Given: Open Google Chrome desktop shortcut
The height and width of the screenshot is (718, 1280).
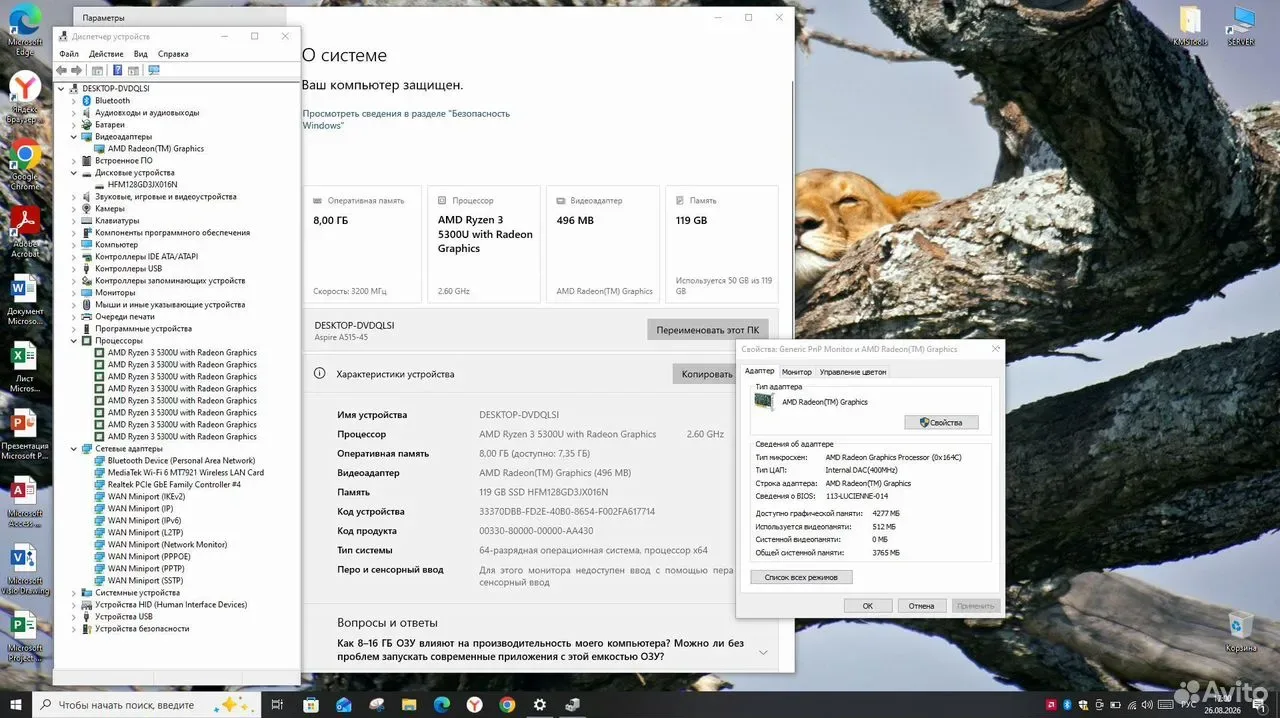Looking at the screenshot, I should coord(25,165).
